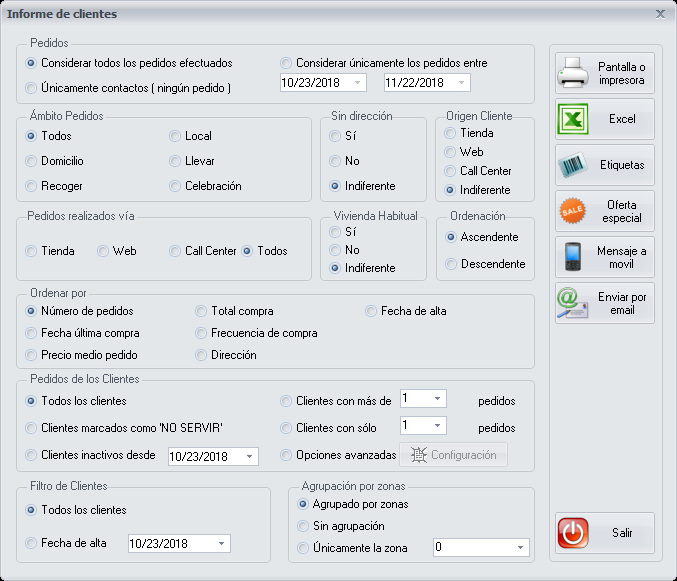Open Clientes con más de quantity dropdown
677x581 pixels.
tap(437, 398)
